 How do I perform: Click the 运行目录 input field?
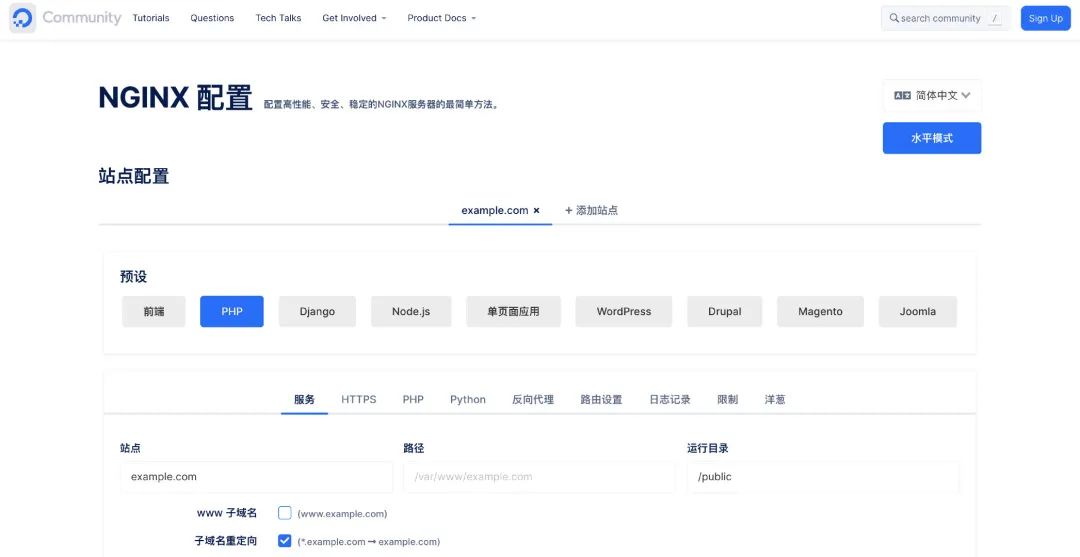823,476
